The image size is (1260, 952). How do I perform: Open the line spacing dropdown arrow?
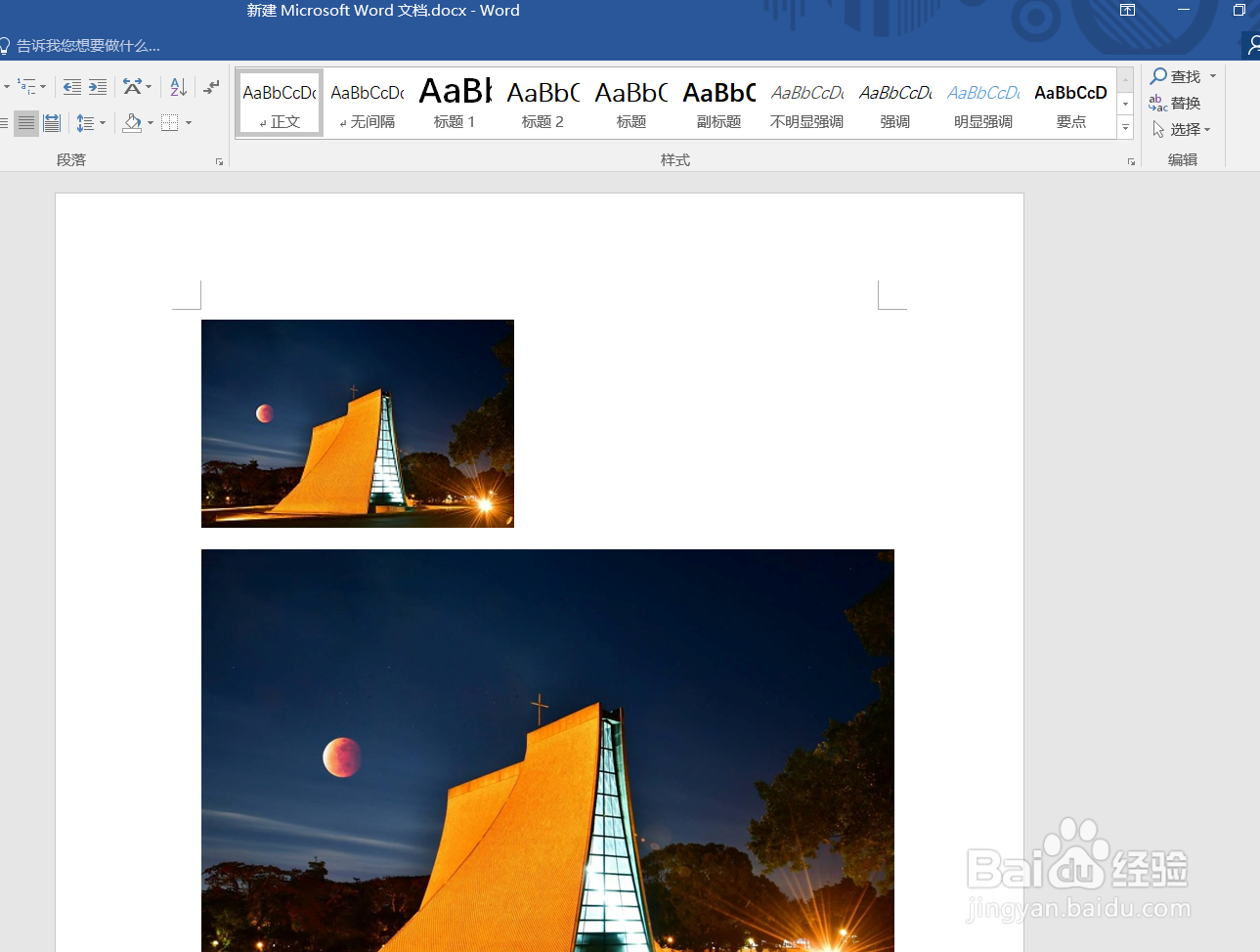click(103, 123)
